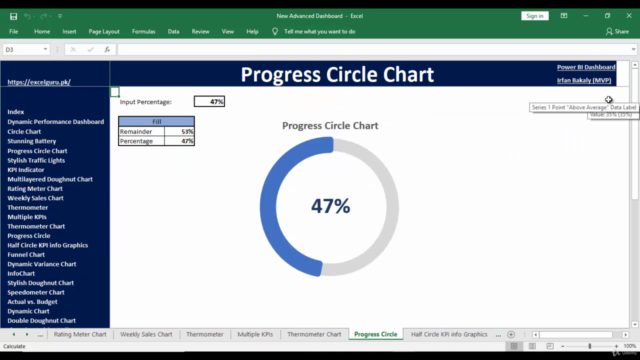Switch to Page Layout view icon
640x360 pixels.
pyautogui.click(x=532, y=346)
